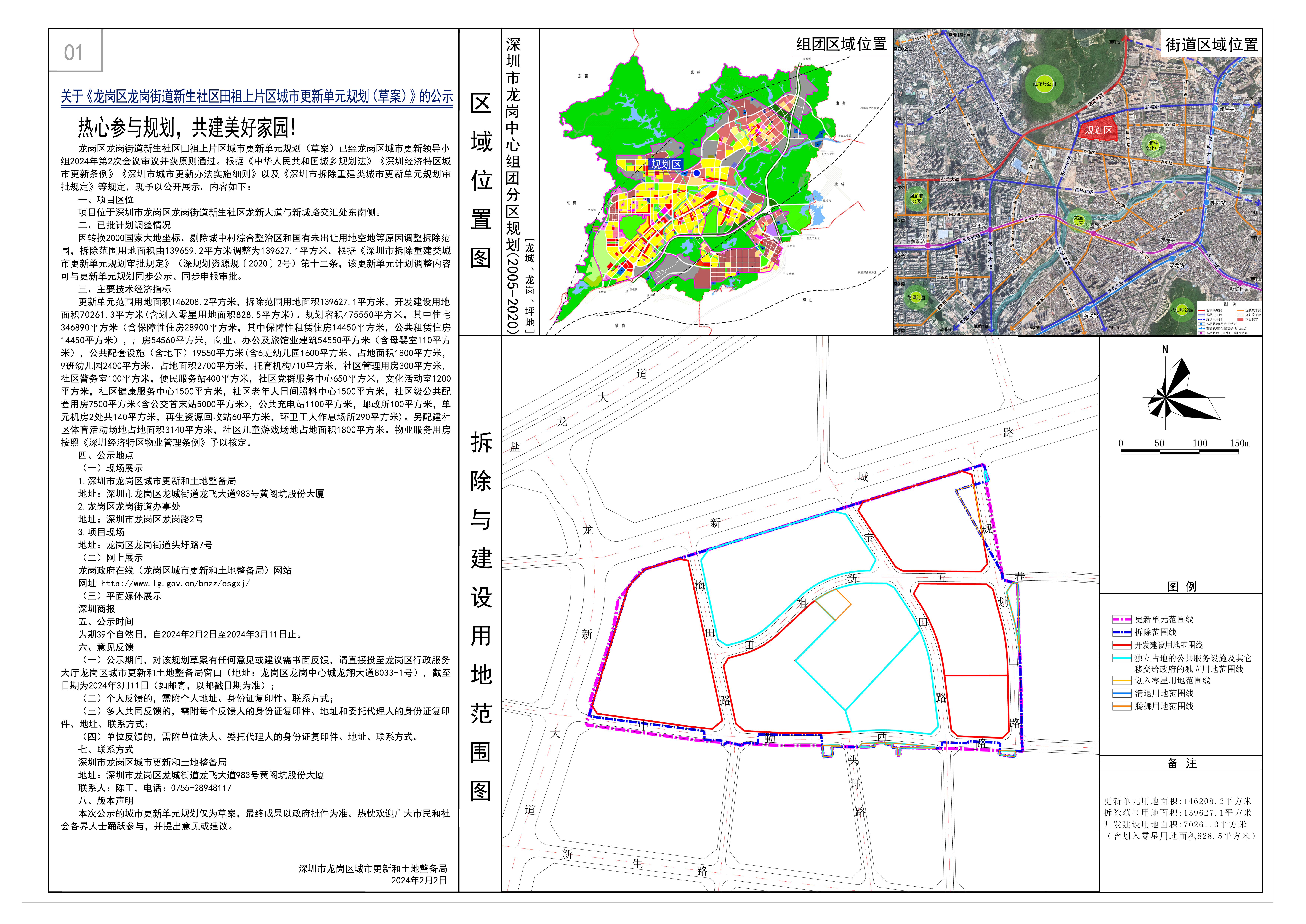This screenshot has height=924, width=1306.
Task: Click the line 3. 项目现场
Action: [101, 532]
